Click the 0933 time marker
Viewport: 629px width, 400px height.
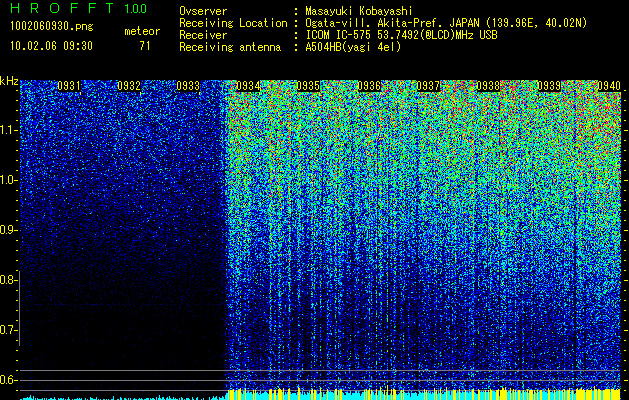click(188, 86)
